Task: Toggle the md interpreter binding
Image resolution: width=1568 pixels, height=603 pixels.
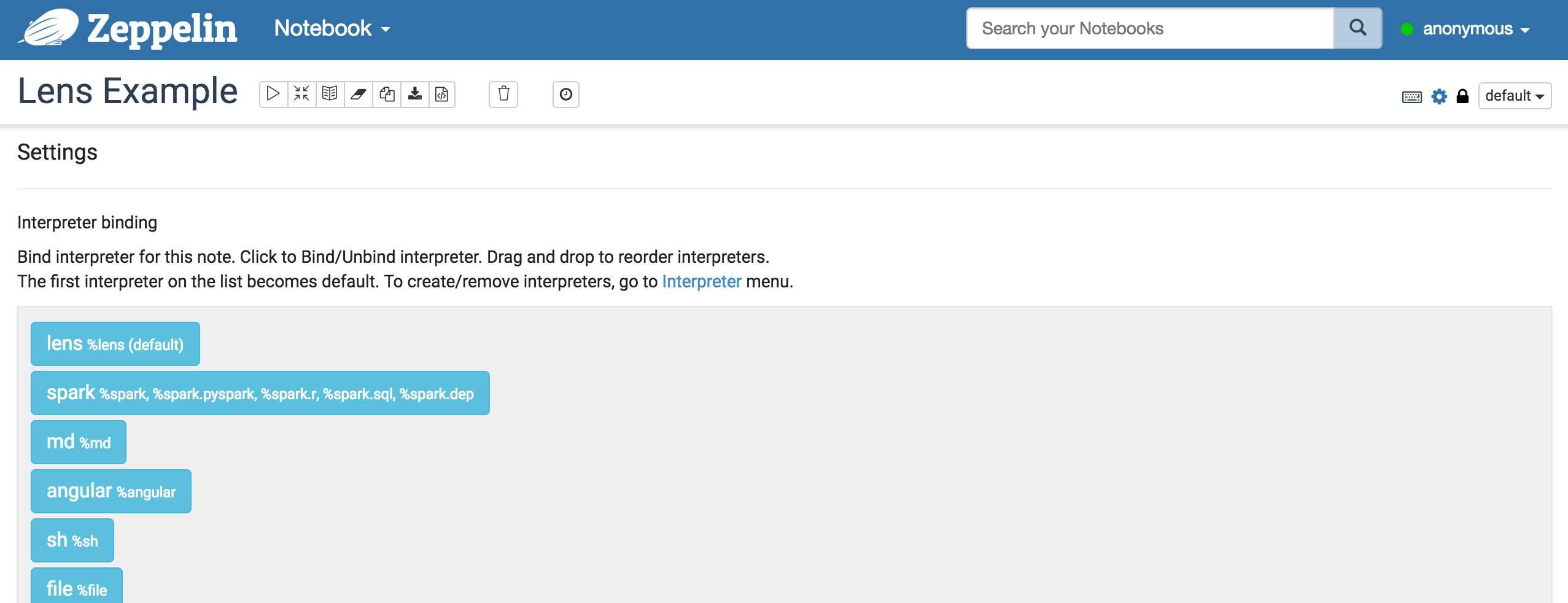Action: [79, 442]
